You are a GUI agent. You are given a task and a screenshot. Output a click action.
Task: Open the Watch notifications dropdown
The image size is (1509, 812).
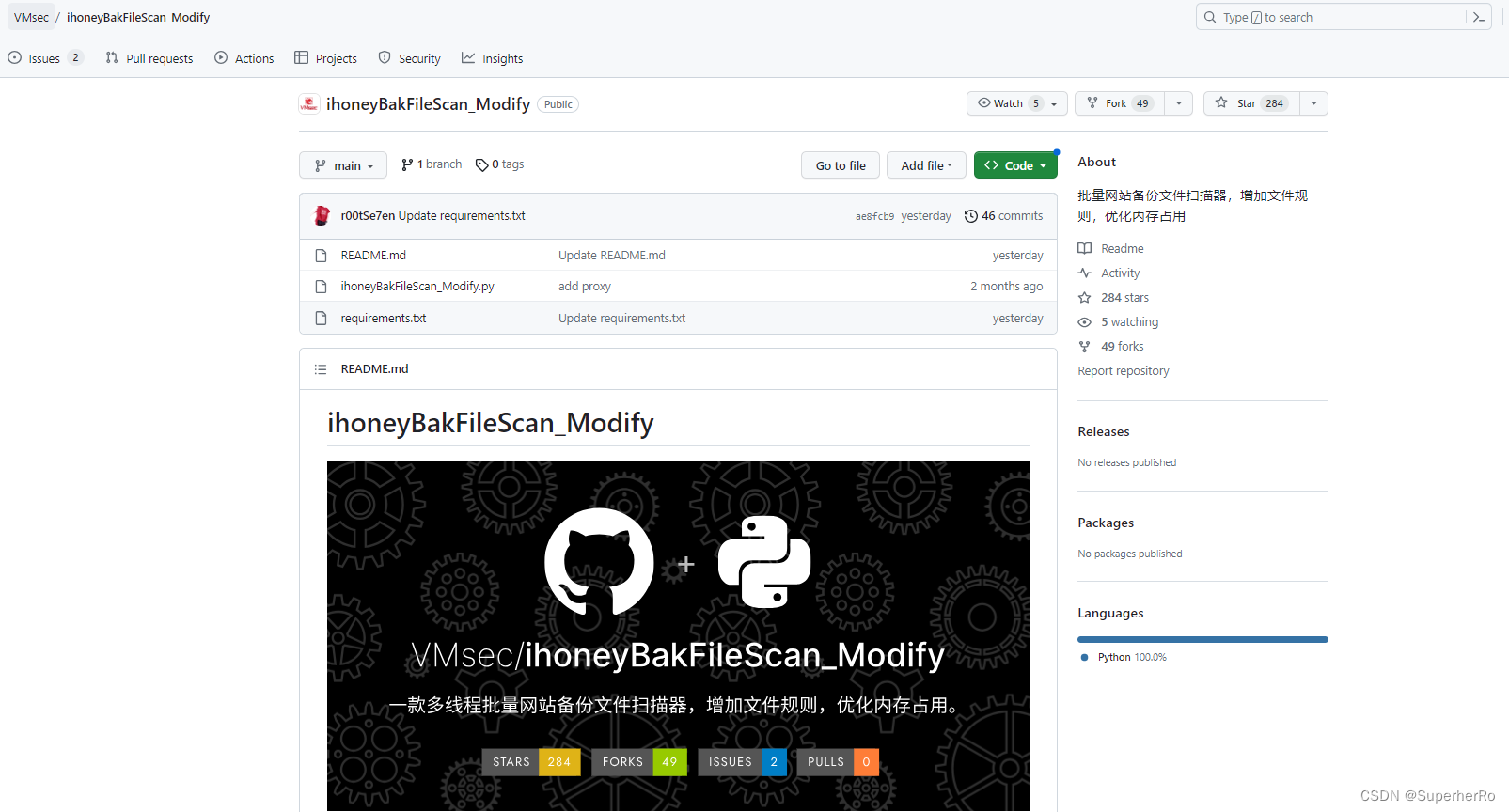1017,103
